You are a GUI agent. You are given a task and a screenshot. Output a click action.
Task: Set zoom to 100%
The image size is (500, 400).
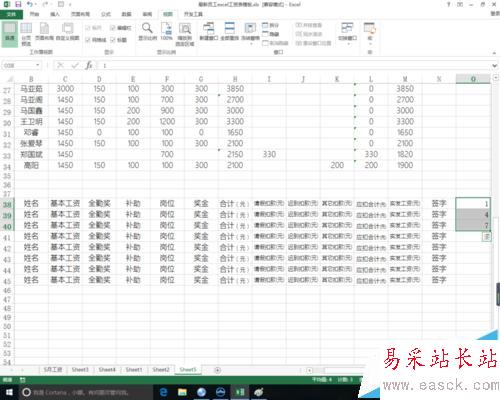(166, 32)
